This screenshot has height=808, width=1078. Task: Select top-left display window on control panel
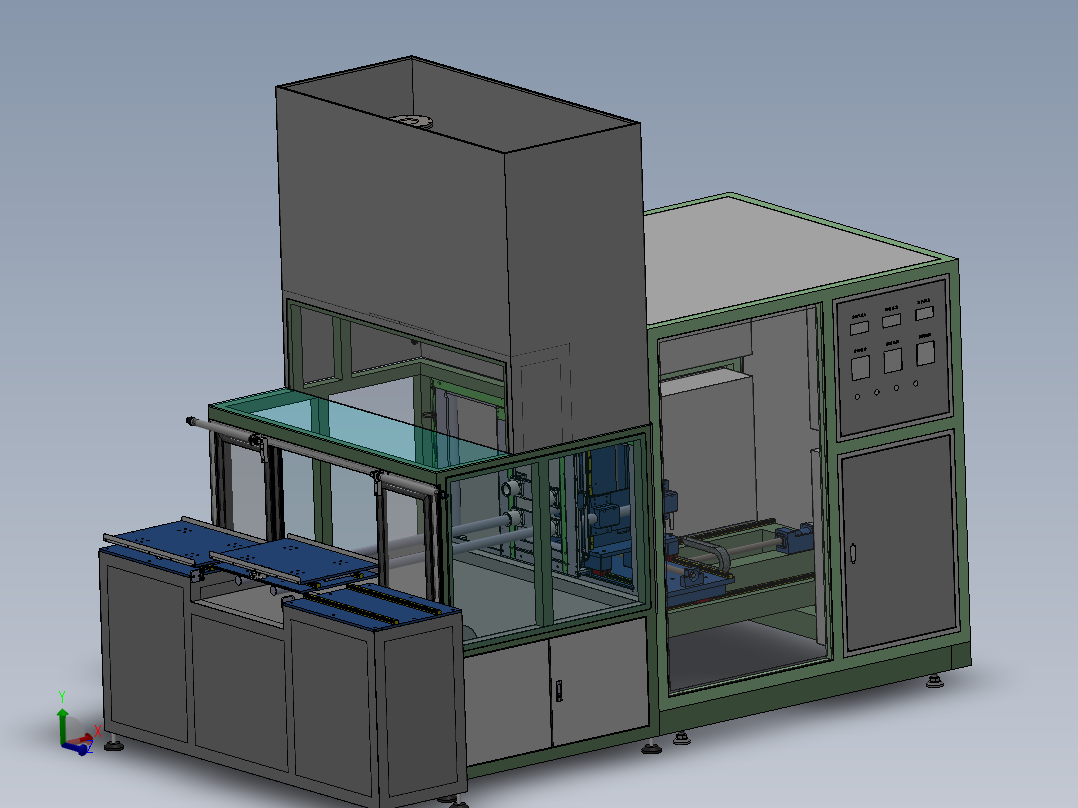[x=859, y=328]
